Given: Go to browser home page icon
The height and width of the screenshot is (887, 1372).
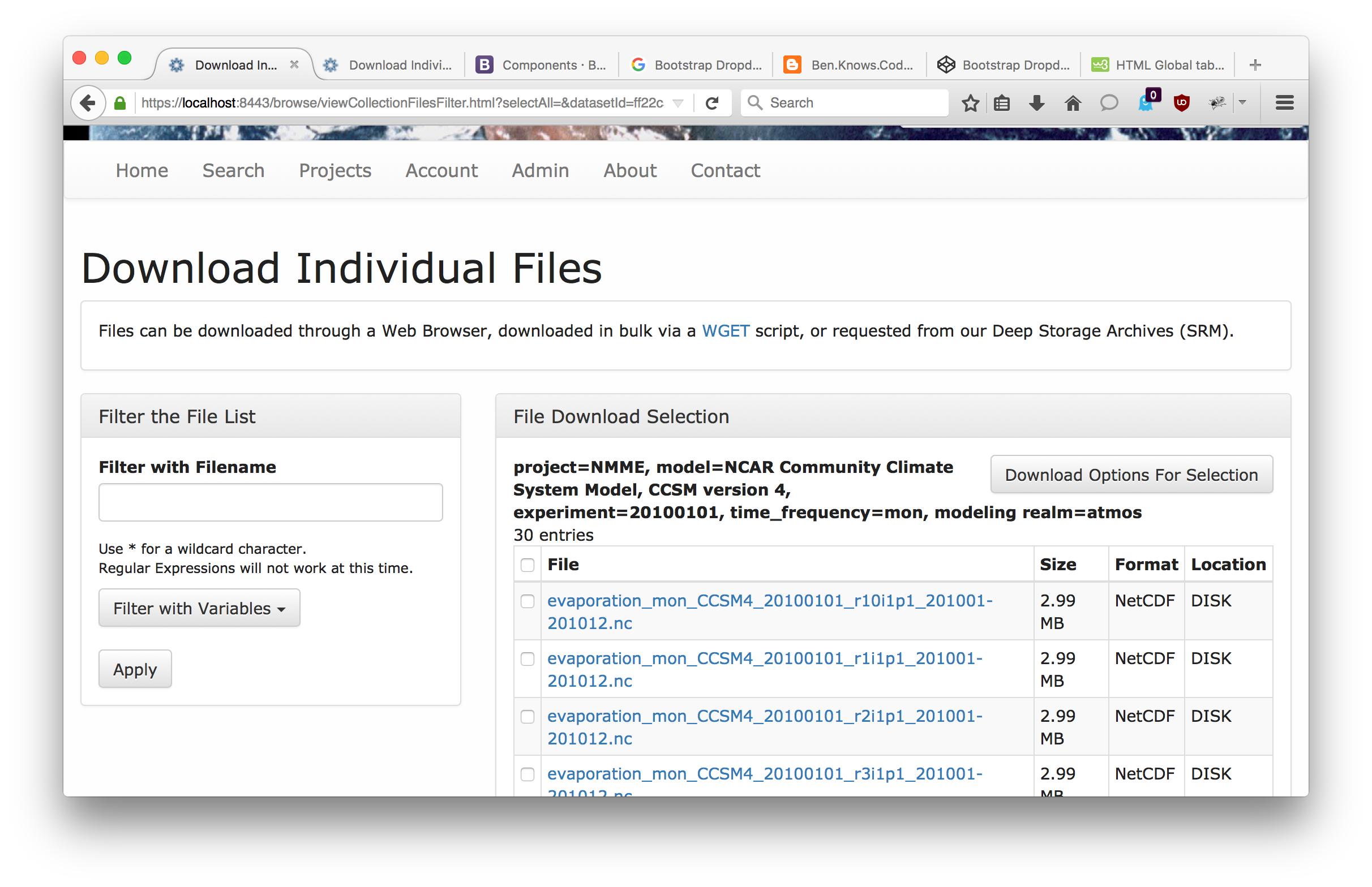Looking at the screenshot, I should [x=1073, y=103].
